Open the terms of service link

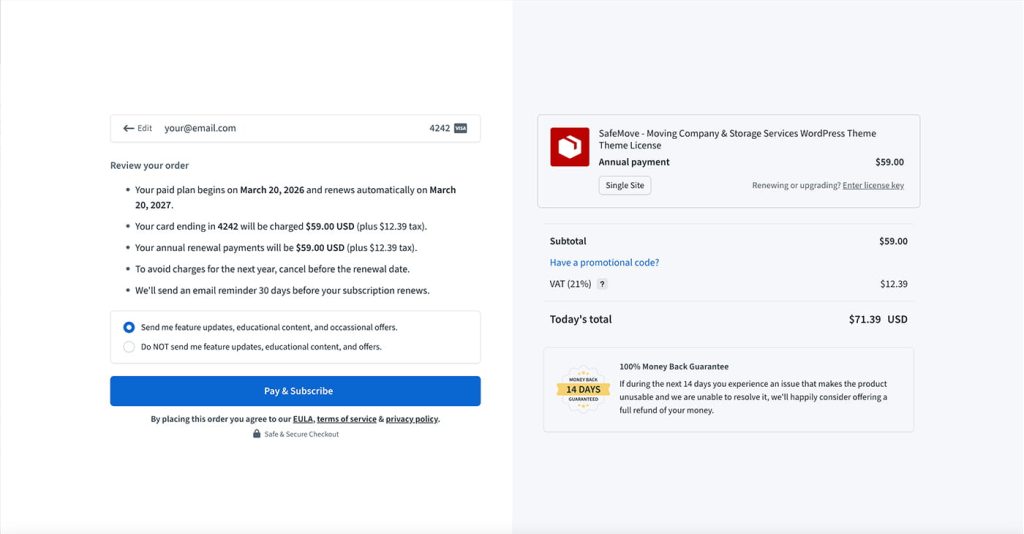(346, 419)
